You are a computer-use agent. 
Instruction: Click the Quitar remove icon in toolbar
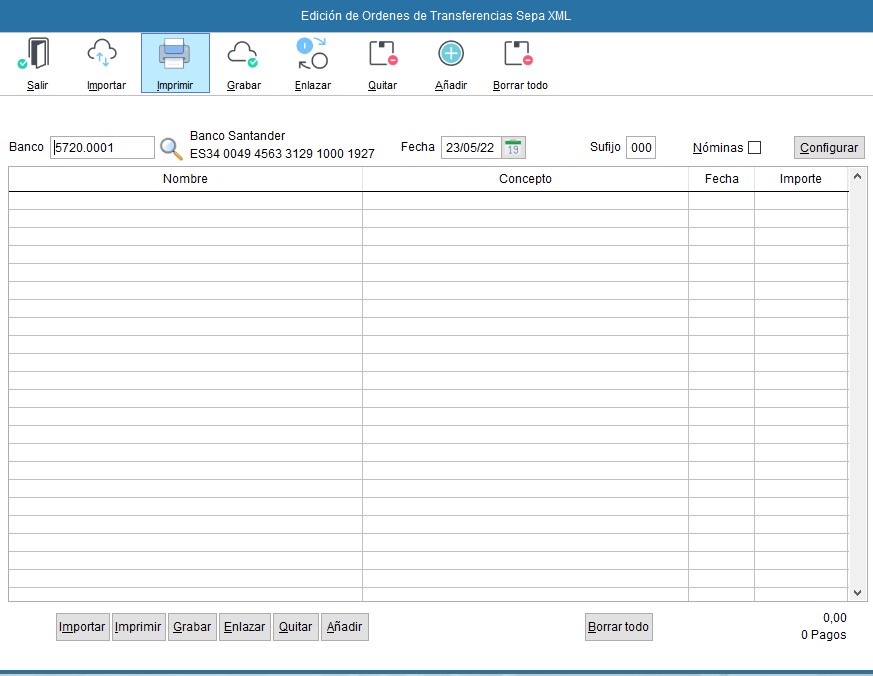point(382,55)
